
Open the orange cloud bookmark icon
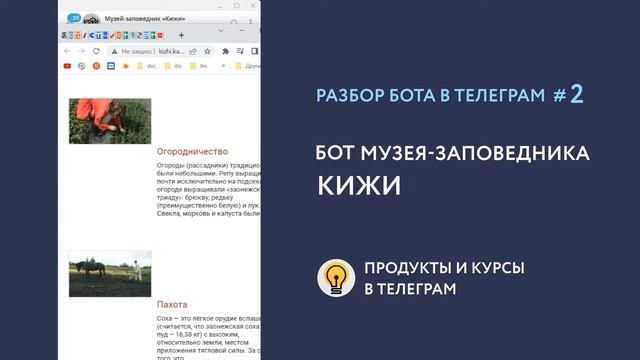point(125,66)
